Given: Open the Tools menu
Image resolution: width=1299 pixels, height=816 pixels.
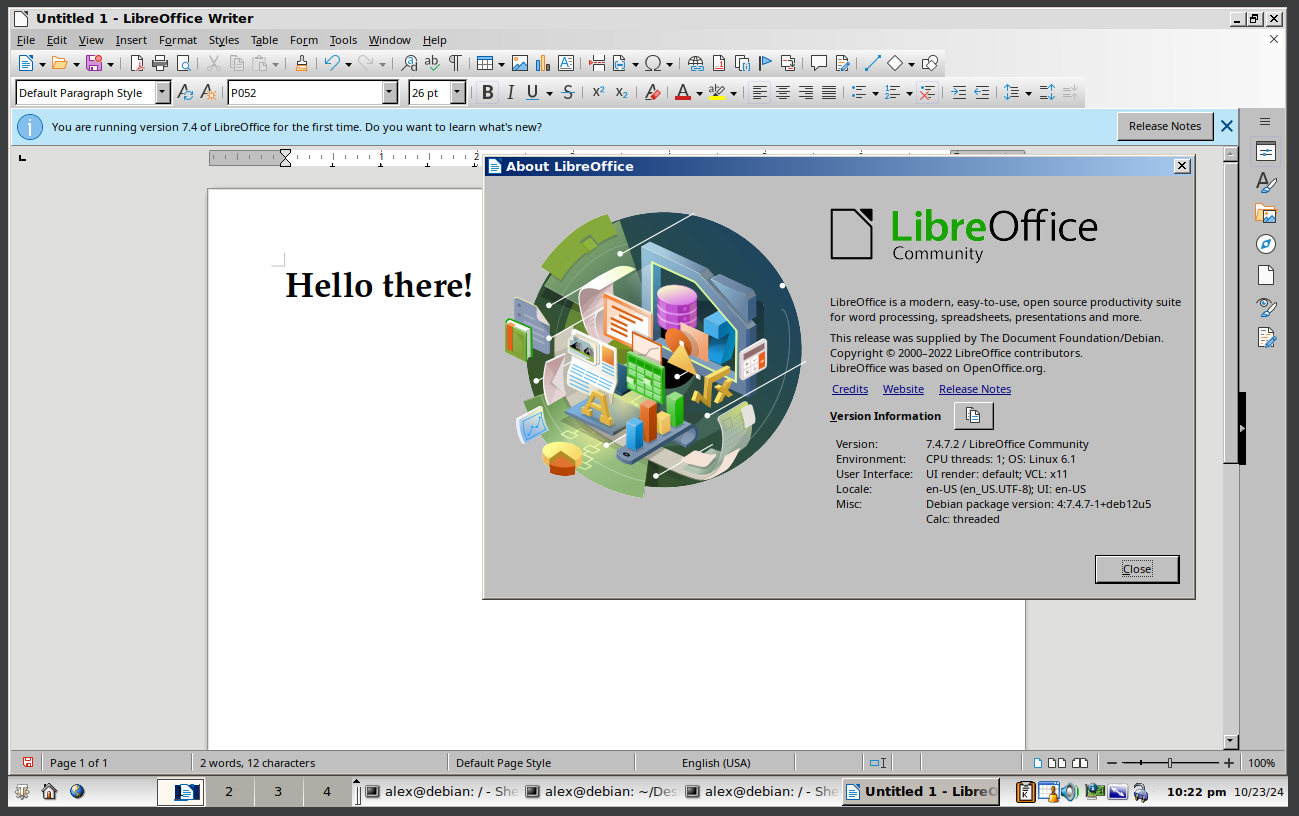Looking at the screenshot, I should tap(343, 40).
